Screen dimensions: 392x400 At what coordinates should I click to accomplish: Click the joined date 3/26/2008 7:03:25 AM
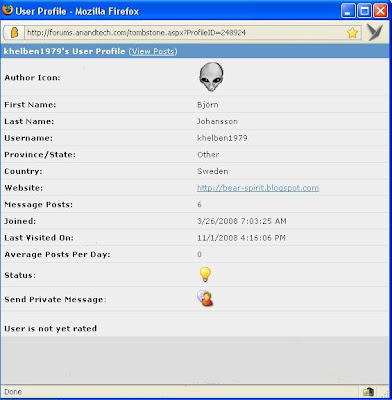[242, 221]
